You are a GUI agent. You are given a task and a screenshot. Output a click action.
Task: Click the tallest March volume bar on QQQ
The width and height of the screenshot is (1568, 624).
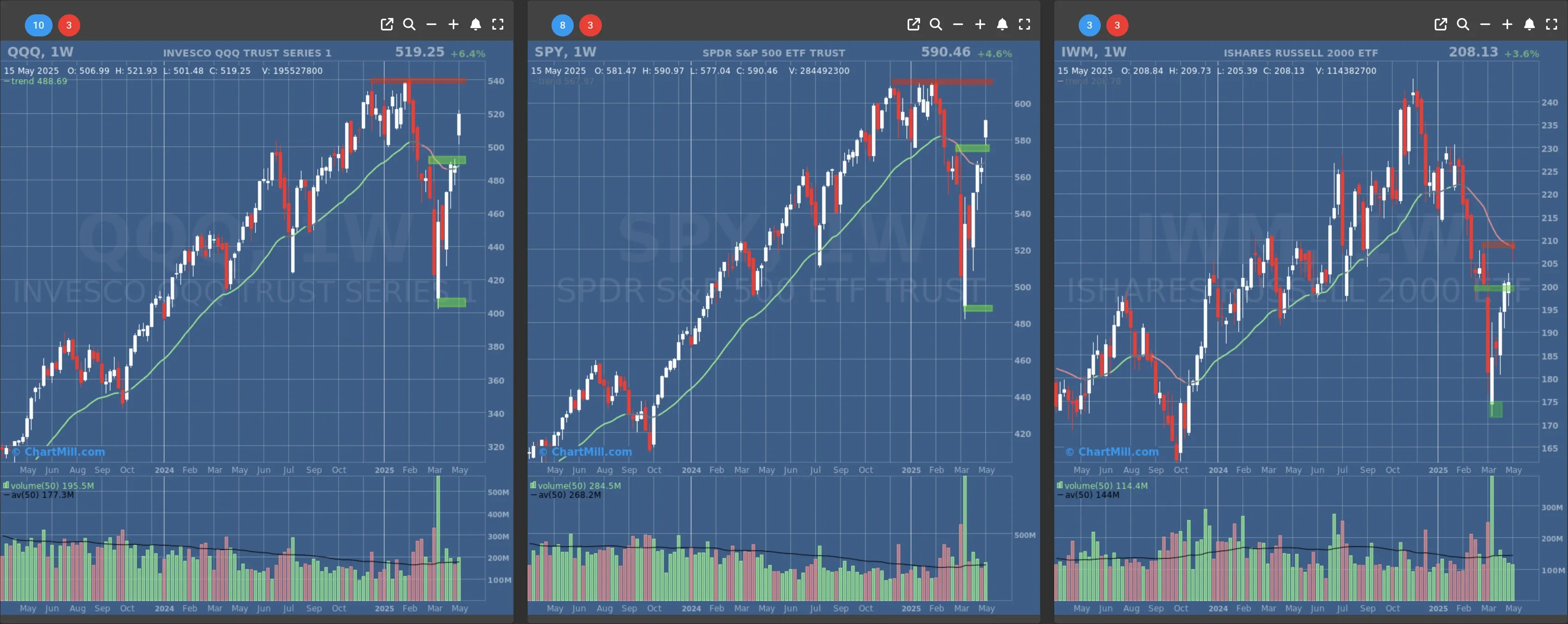(x=438, y=538)
